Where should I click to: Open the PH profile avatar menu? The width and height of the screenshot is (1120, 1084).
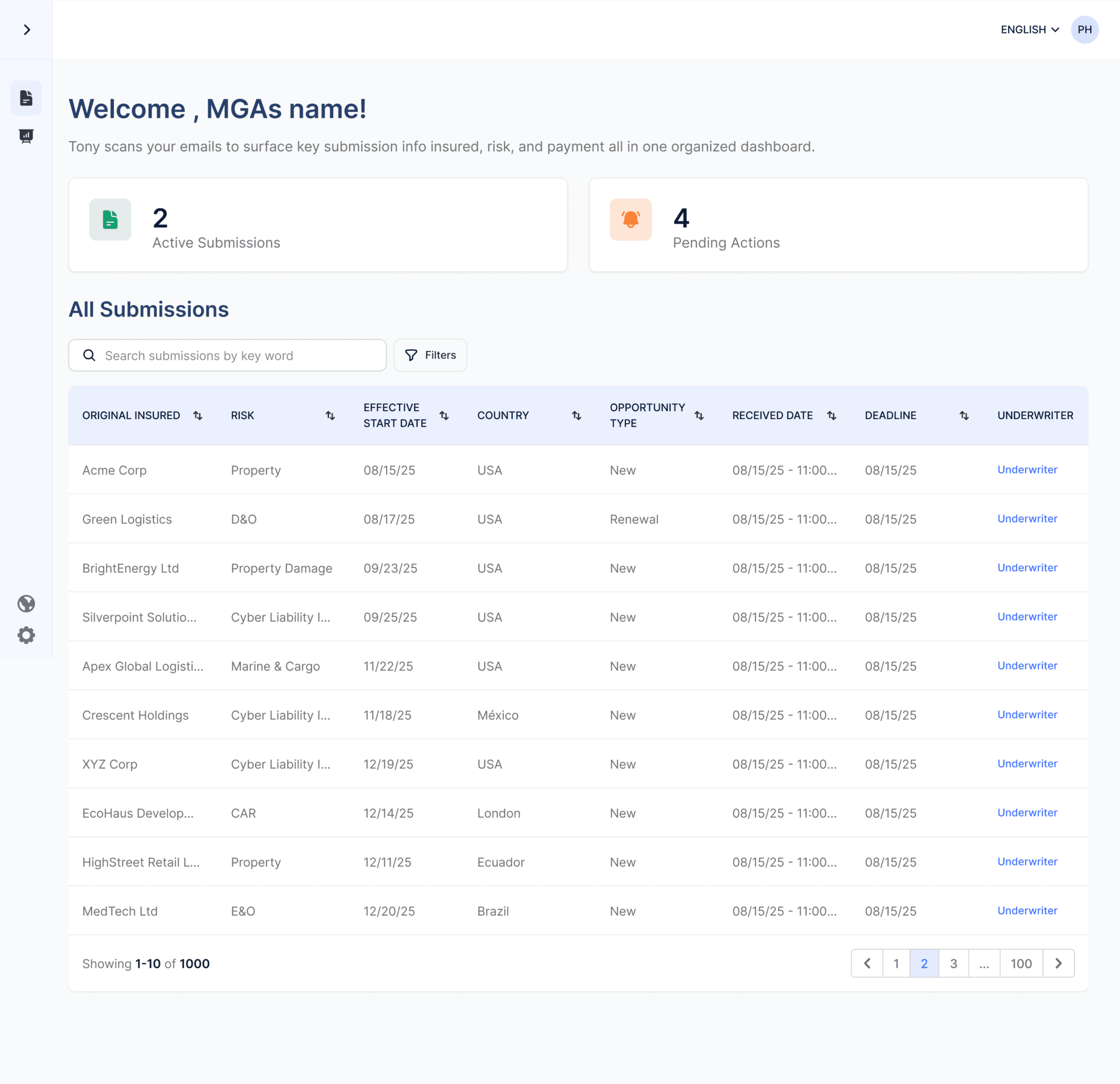pyautogui.click(x=1084, y=29)
